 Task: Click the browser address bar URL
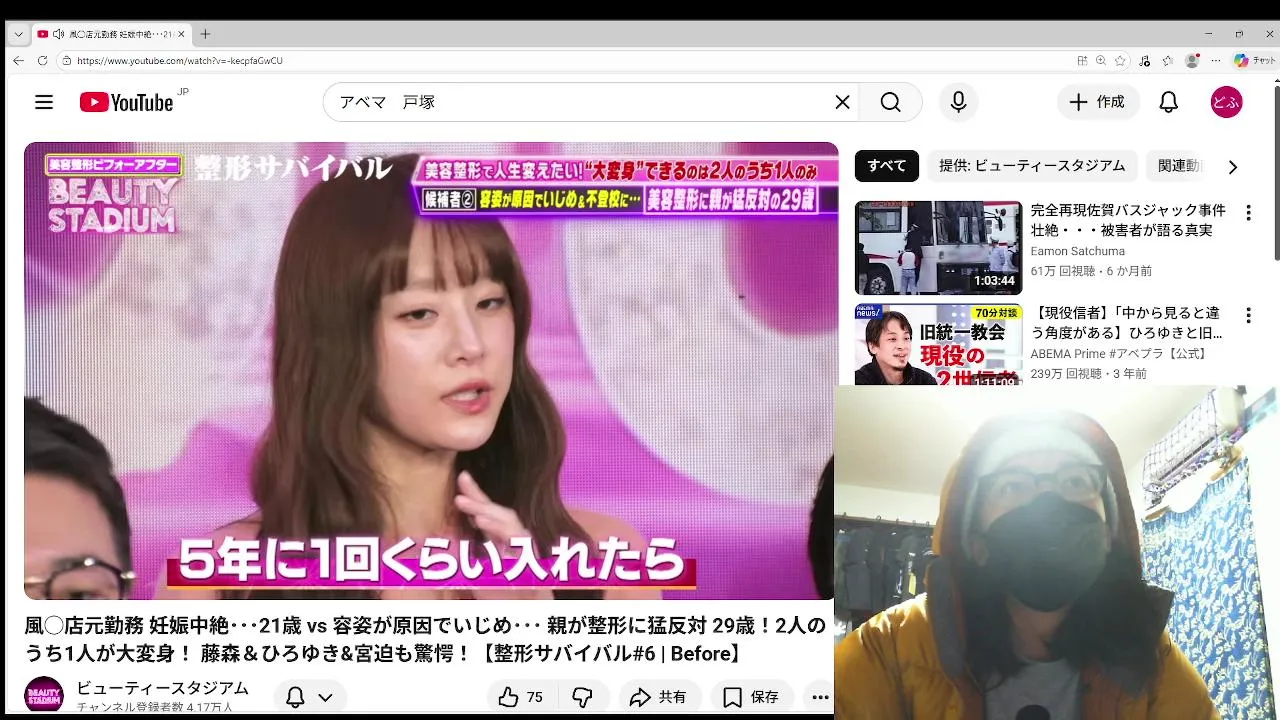[180, 61]
